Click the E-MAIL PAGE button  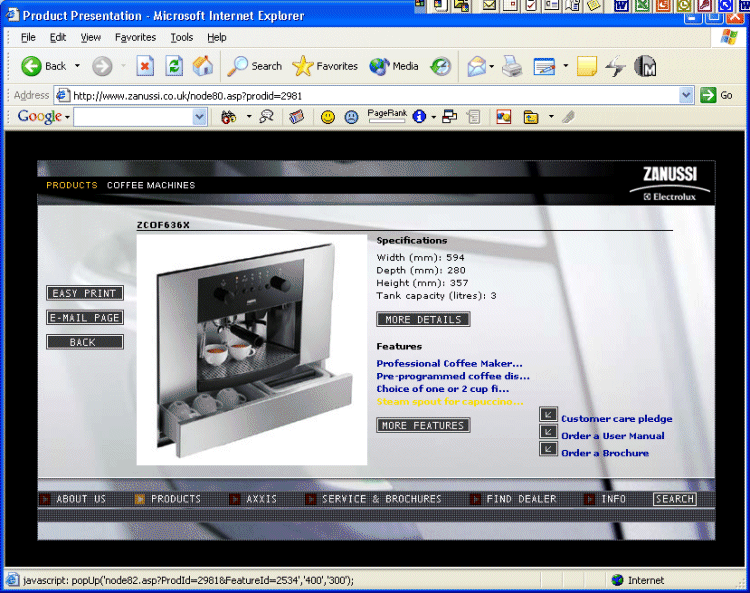tap(85, 318)
